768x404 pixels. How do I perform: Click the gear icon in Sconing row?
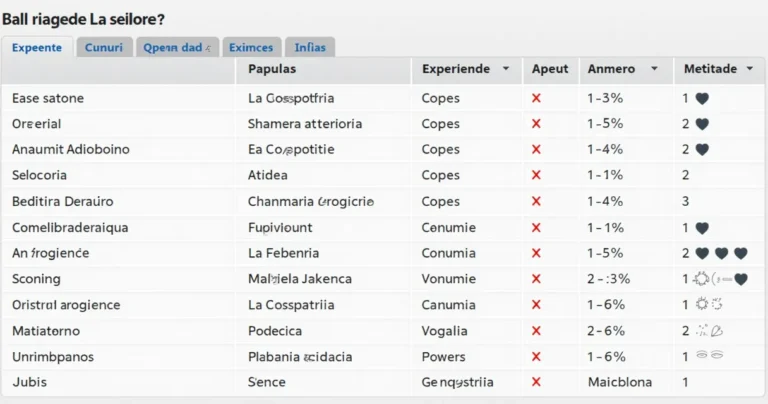(x=702, y=279)
